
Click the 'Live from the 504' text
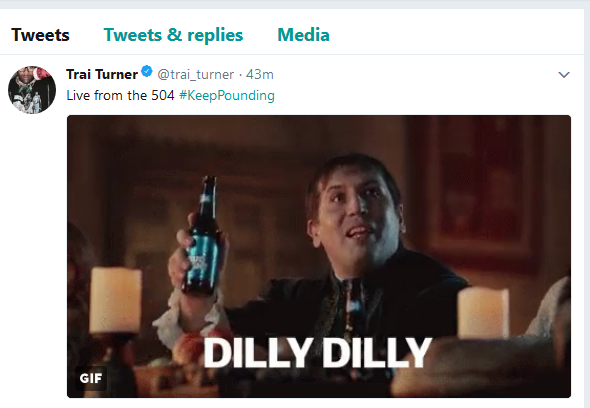120,95
